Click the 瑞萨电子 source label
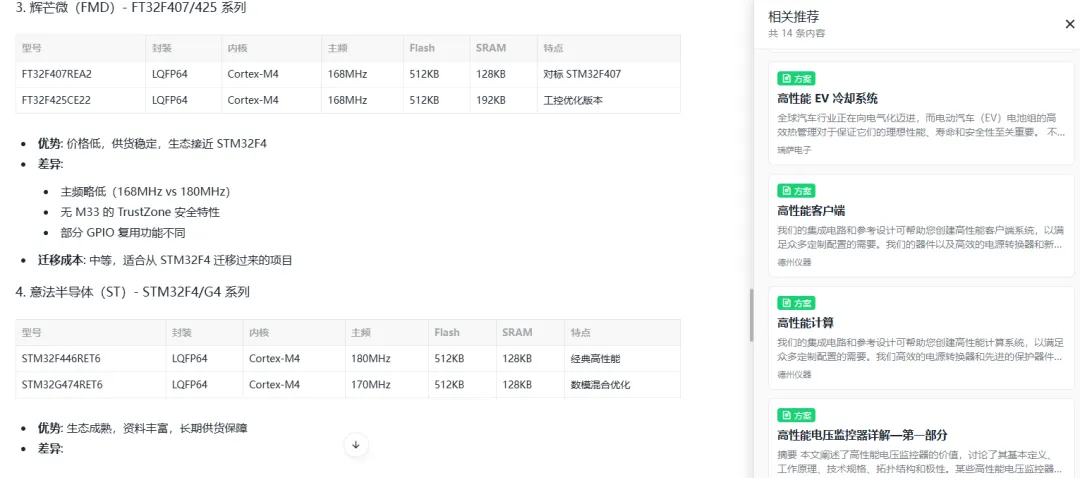The height and width of the screenshot is (478, 1080). click(794, 150)
